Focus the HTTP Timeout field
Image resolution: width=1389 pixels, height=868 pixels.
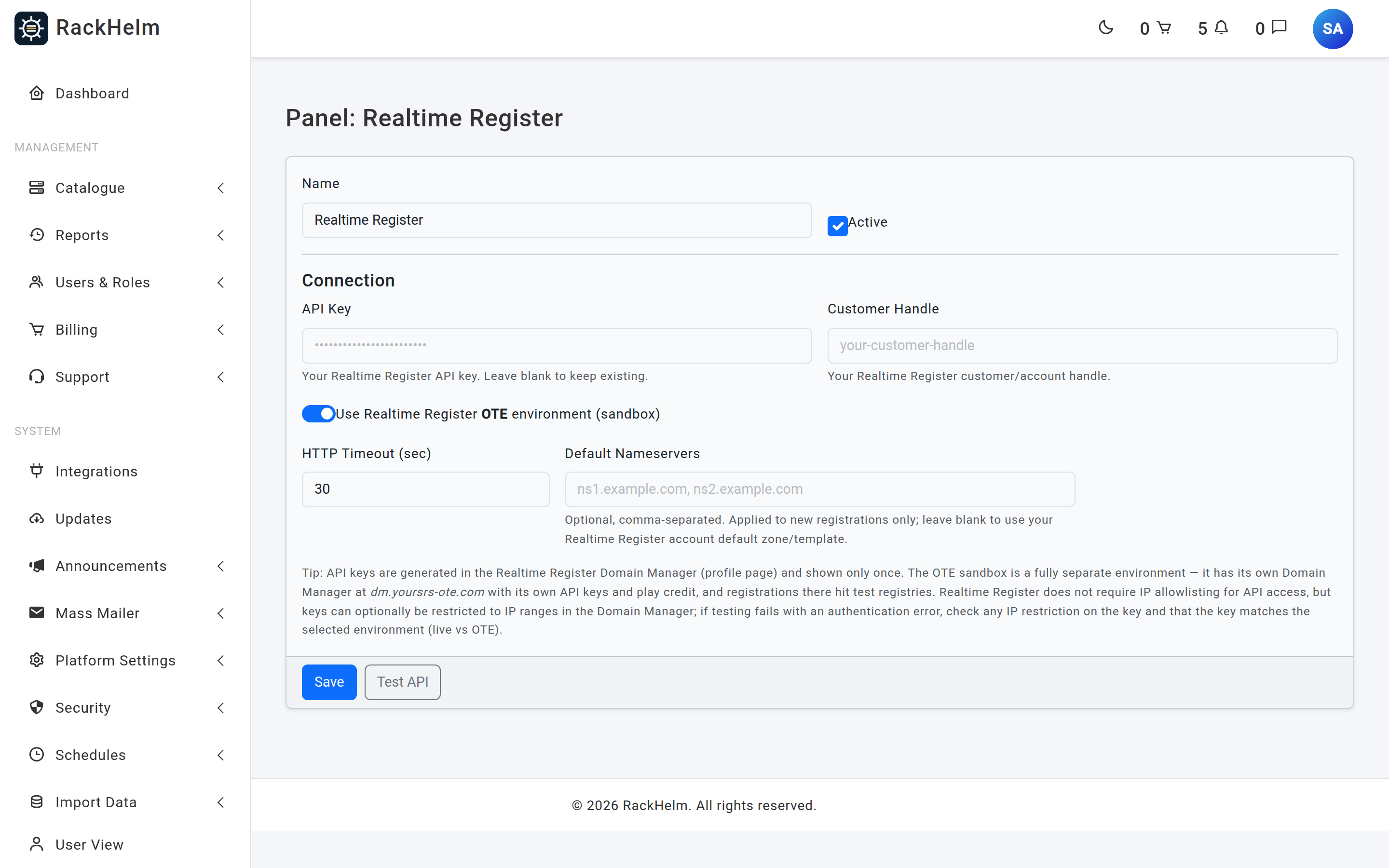coord(425,489)
